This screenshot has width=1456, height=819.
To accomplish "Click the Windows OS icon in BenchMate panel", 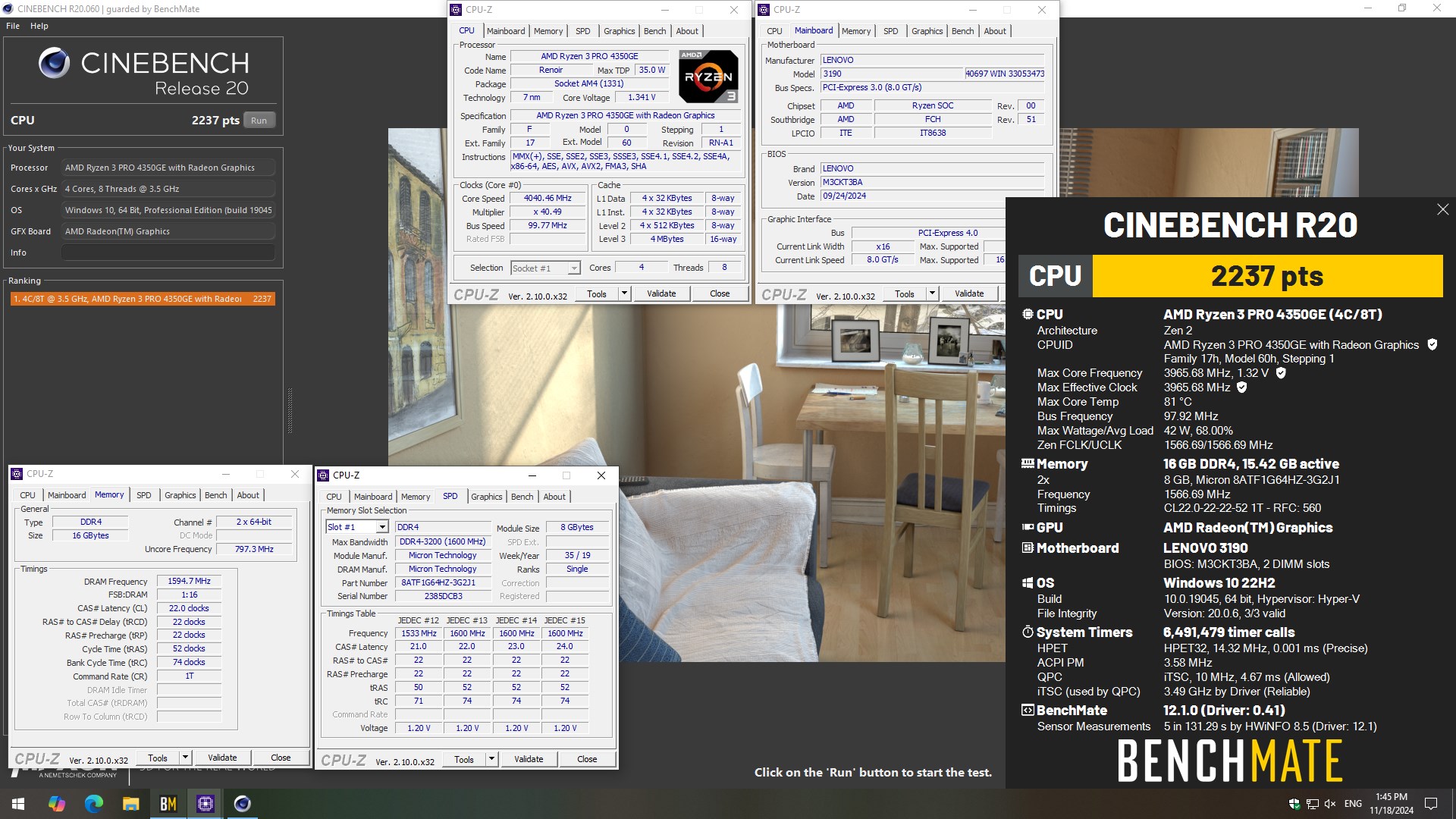I will tap(1028, 582).
